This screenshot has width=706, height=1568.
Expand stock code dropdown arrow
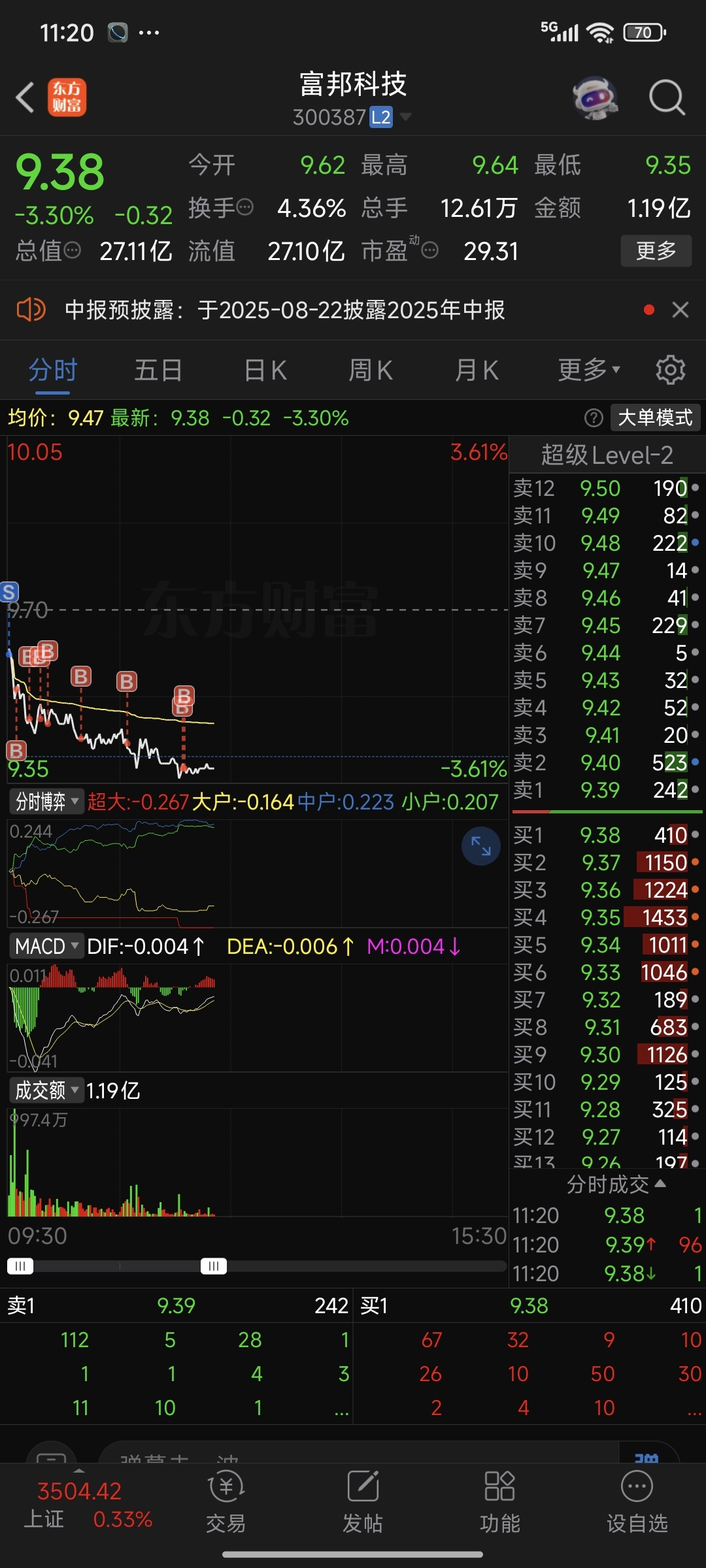pos(405,117)
